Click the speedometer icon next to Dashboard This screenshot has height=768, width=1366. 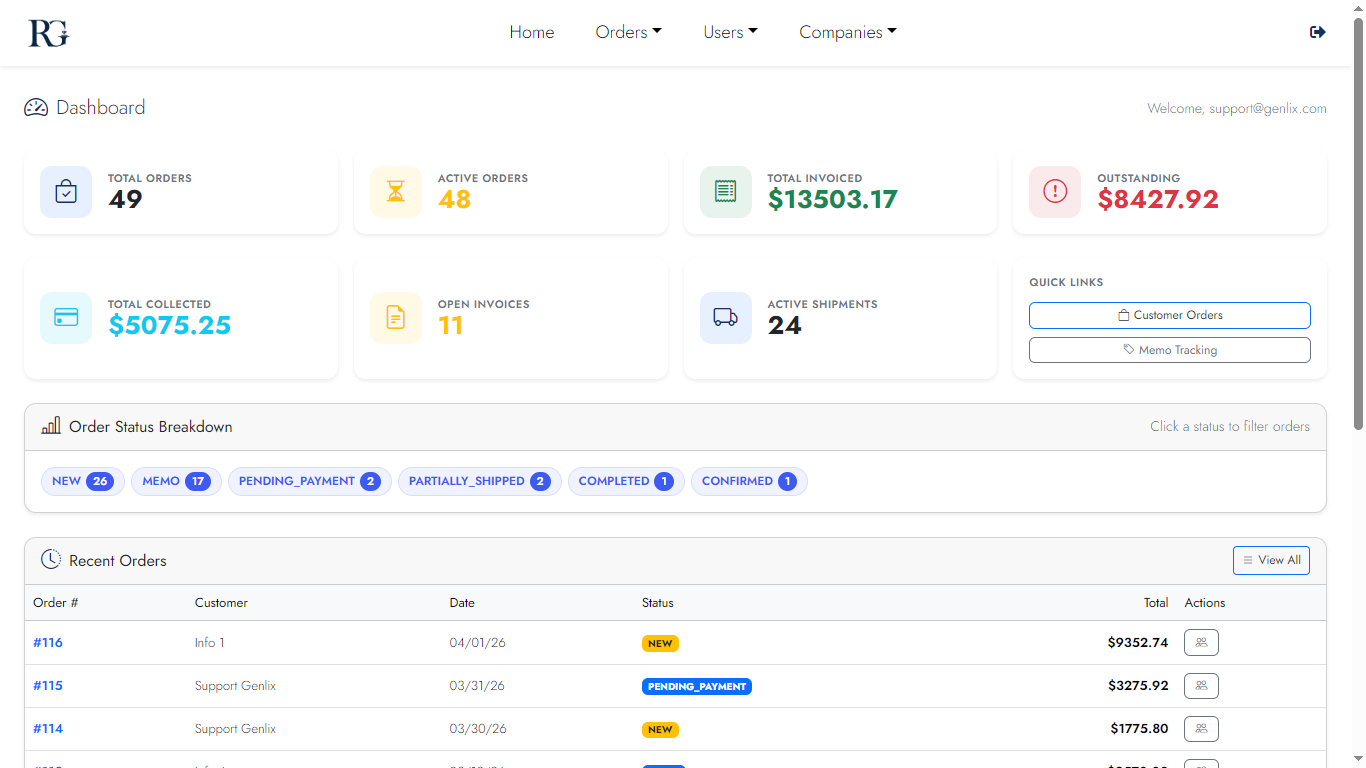(x=36, y=107)
